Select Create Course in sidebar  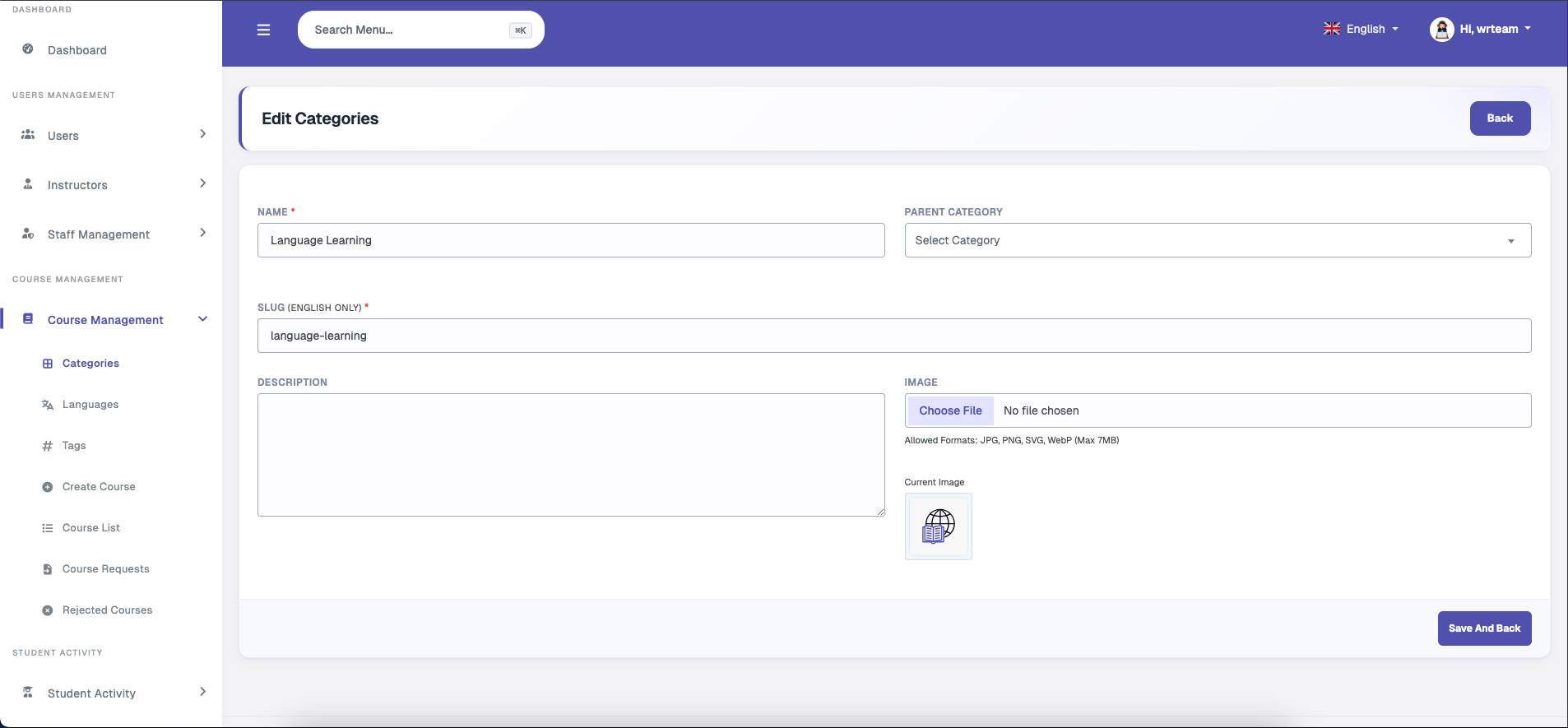click(99, 487)
